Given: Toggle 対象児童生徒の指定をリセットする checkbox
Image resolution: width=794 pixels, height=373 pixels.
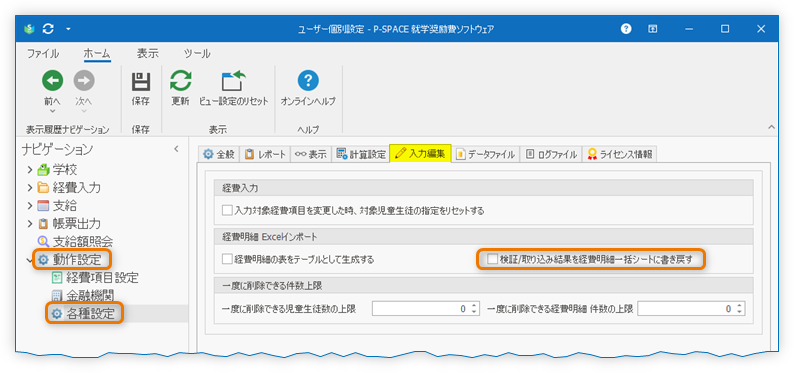Looking at the screenshot, I should click(226, 210).
